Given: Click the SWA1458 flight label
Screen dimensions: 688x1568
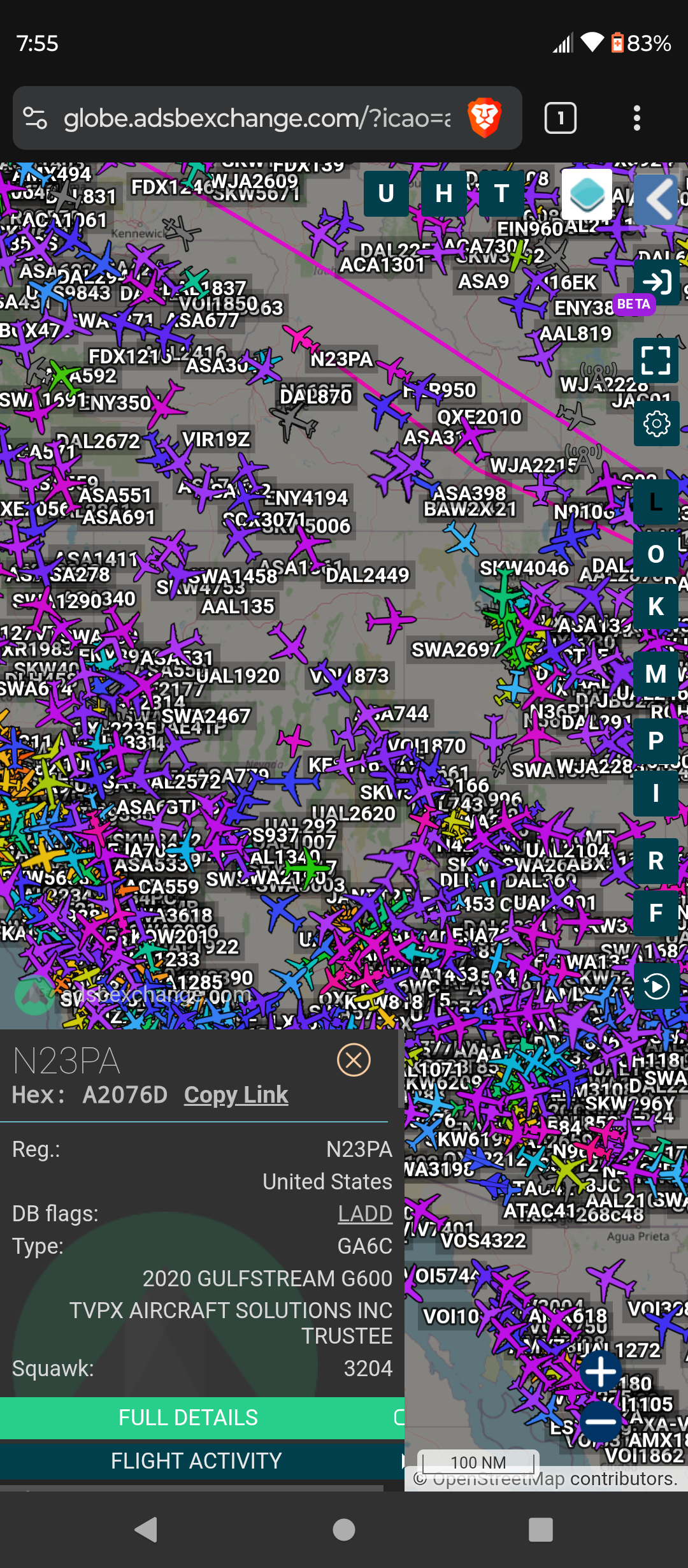Looking at the screenshot, I should click(x=233, y=576).
